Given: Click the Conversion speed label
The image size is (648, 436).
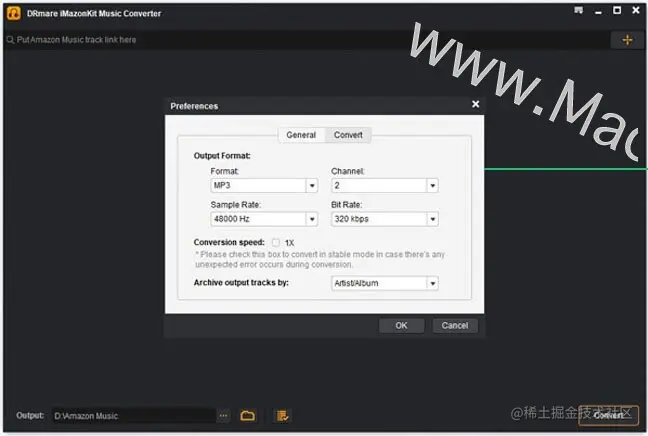Looking at the screenshot, I should pos(229,242).
